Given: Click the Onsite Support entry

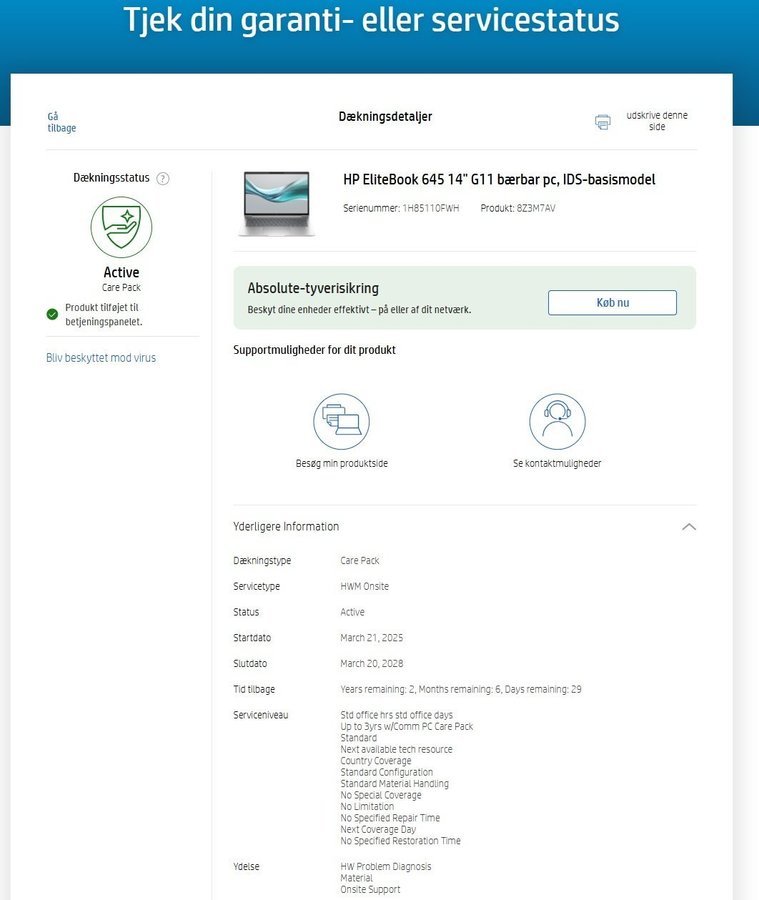Looking at the screenshot, I should [x=370, y=890].
